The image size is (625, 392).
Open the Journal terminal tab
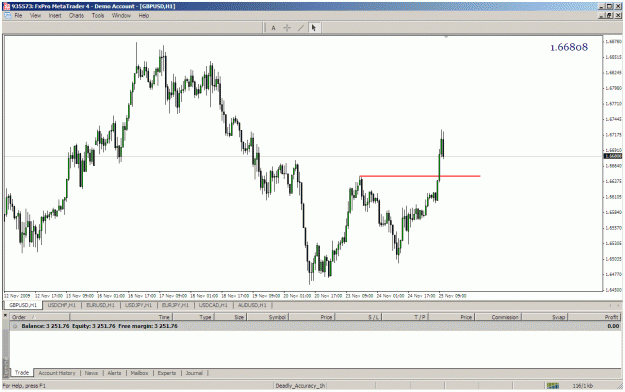(194, 373)
